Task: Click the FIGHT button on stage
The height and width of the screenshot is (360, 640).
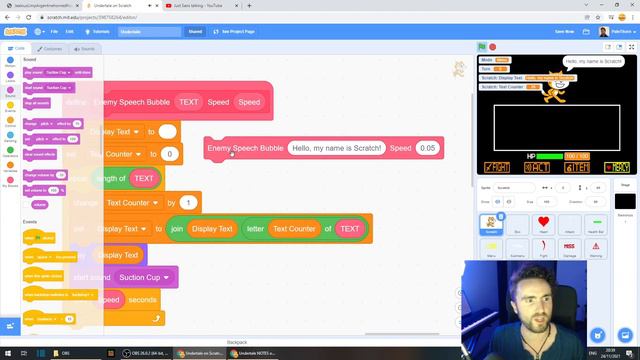Action: (497, 167)
